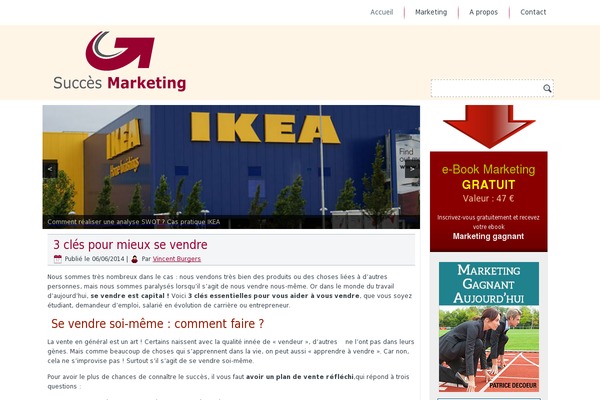Click the Succès Marketing arrow logo

tap(120, 51)
